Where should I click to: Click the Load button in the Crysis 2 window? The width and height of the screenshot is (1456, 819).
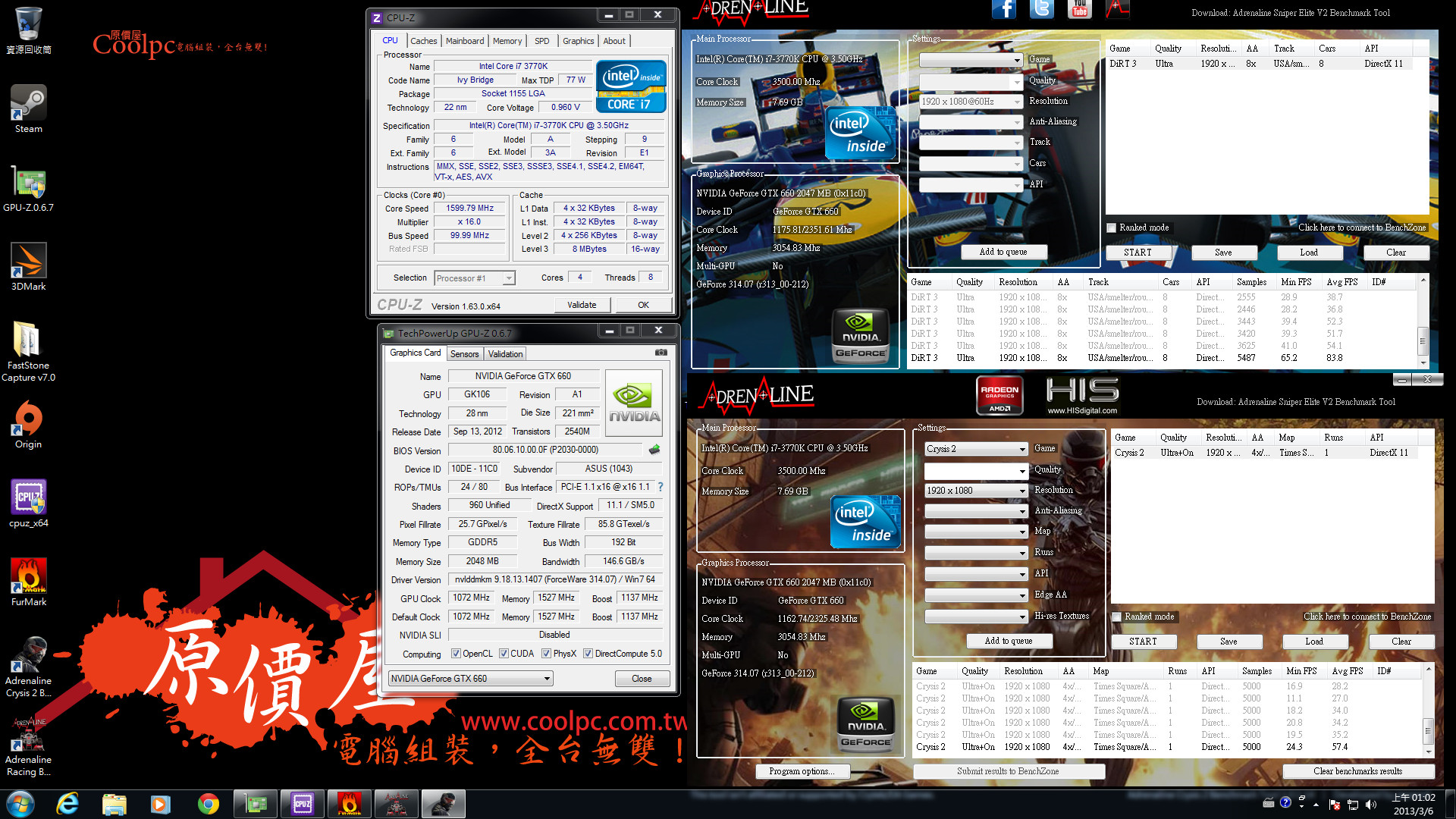pyautogui.click(x=1314, y=642)
